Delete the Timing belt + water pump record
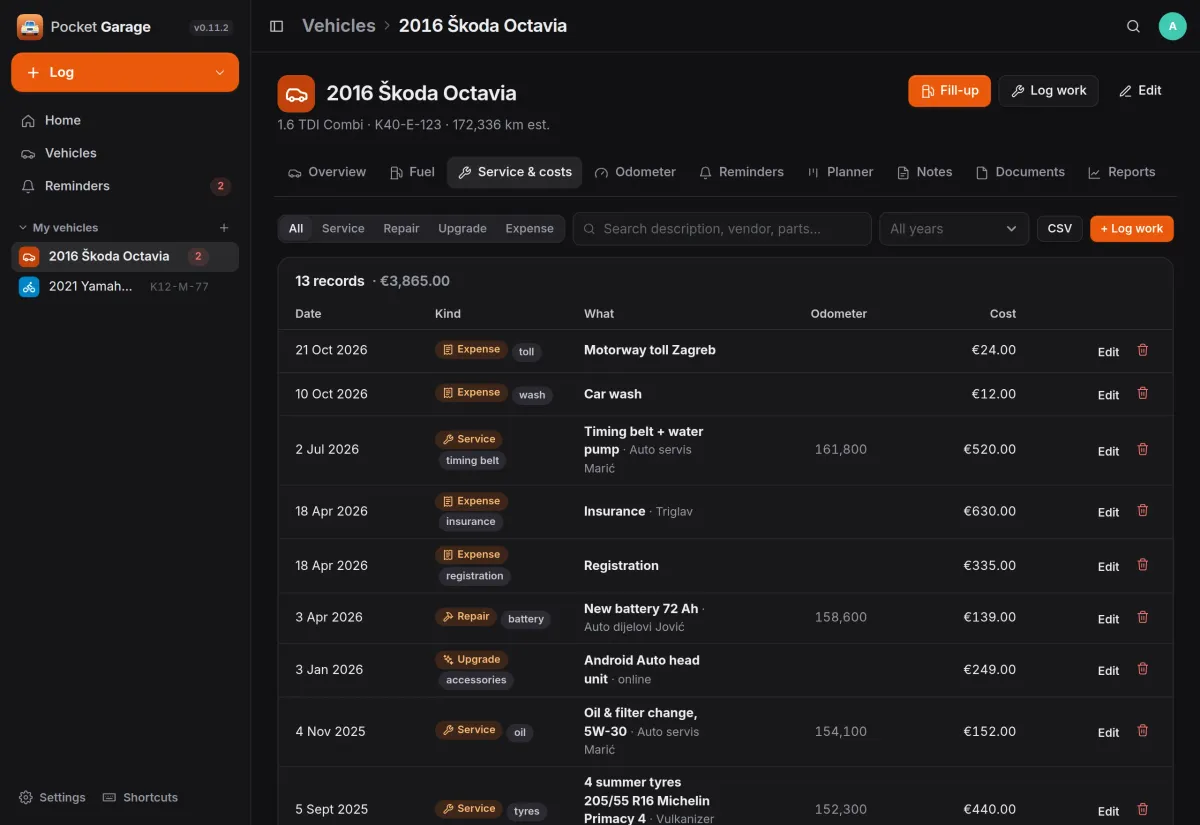This screenshot has width=1200, height=825. point(1143,449)
